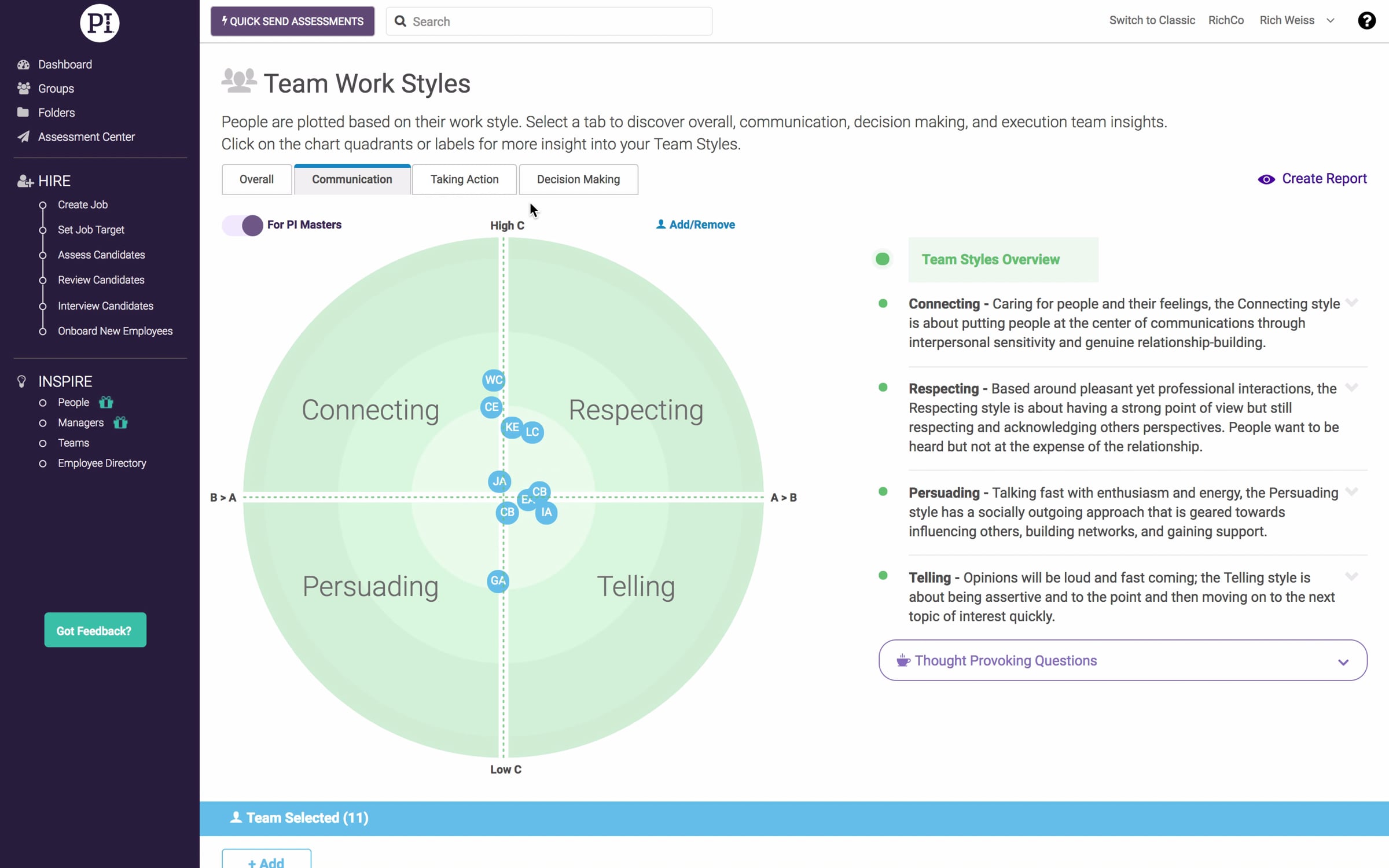Click the gift icon beside Managers
Screen dimensions: 1389x868
click(x=120, y=422)
